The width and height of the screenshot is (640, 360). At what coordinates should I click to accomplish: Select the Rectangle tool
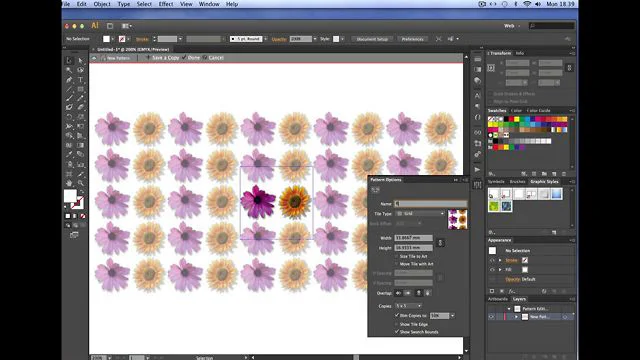point(80,89)
